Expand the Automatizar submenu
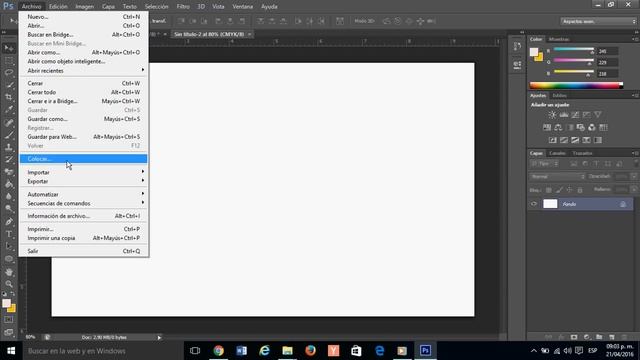Screen dimensions: 640x360 85,194
